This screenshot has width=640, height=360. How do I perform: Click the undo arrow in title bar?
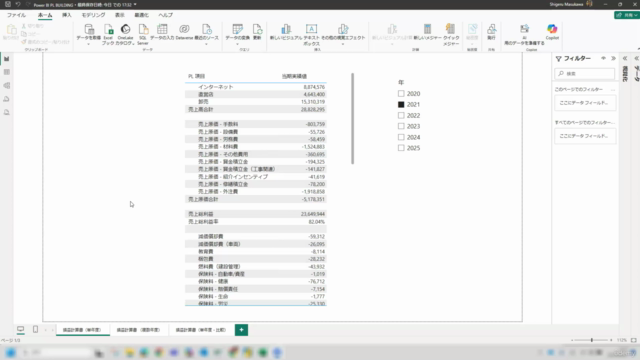click(x=18, y=4)
